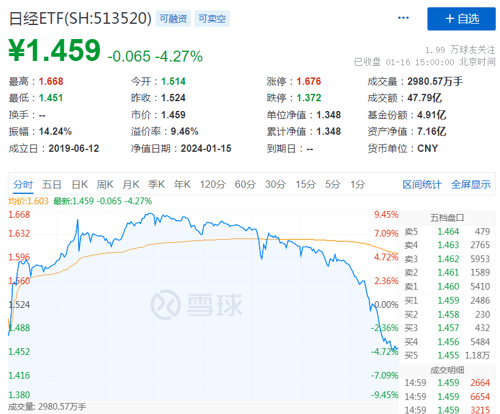
Task: Select the 卖5 1.464 order row
Action: (x=447, y=232)
